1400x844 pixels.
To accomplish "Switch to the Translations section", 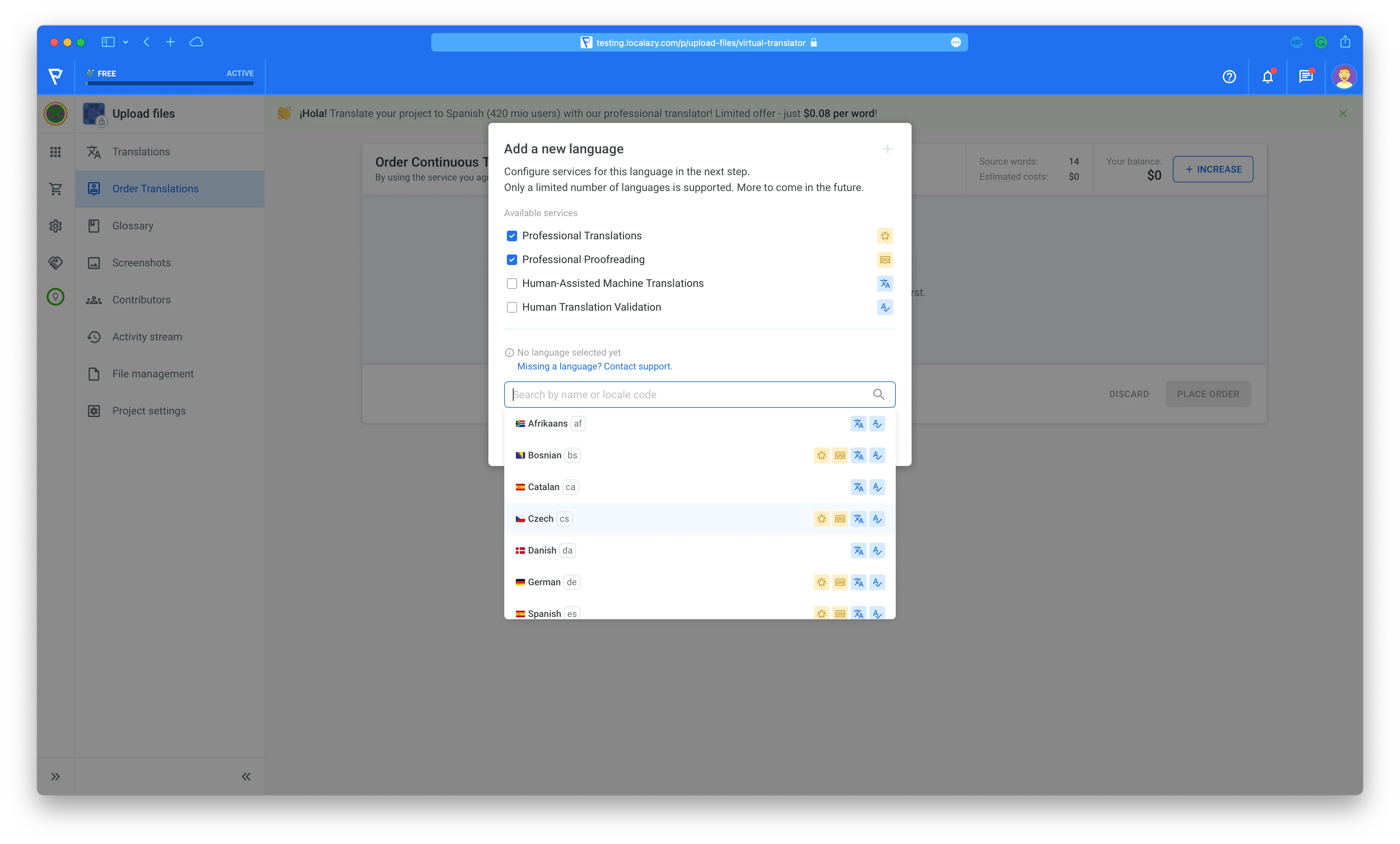I will (141, 152).
